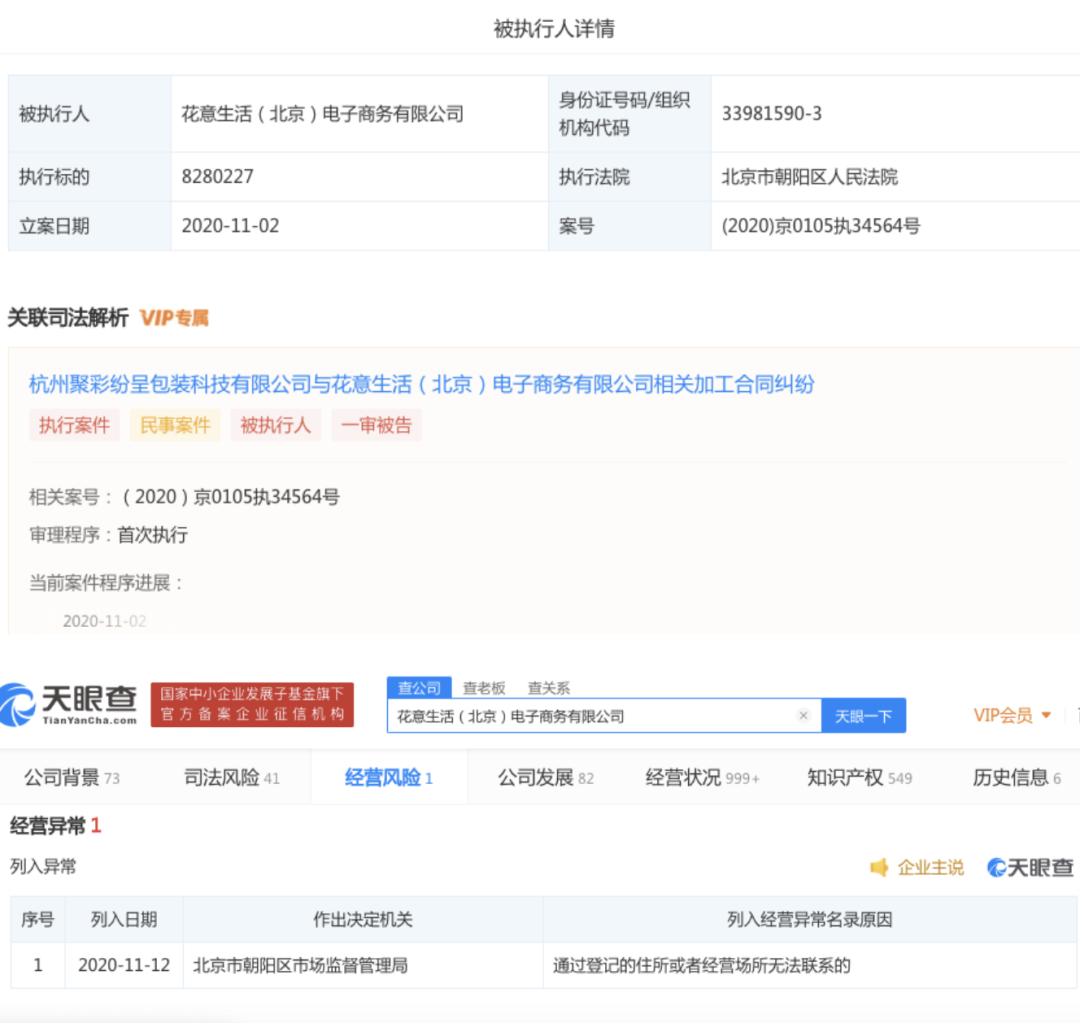This screenshot has width=1080, height=1023.
Task: Open the 司法风险 tab
Action: (231, 778)
